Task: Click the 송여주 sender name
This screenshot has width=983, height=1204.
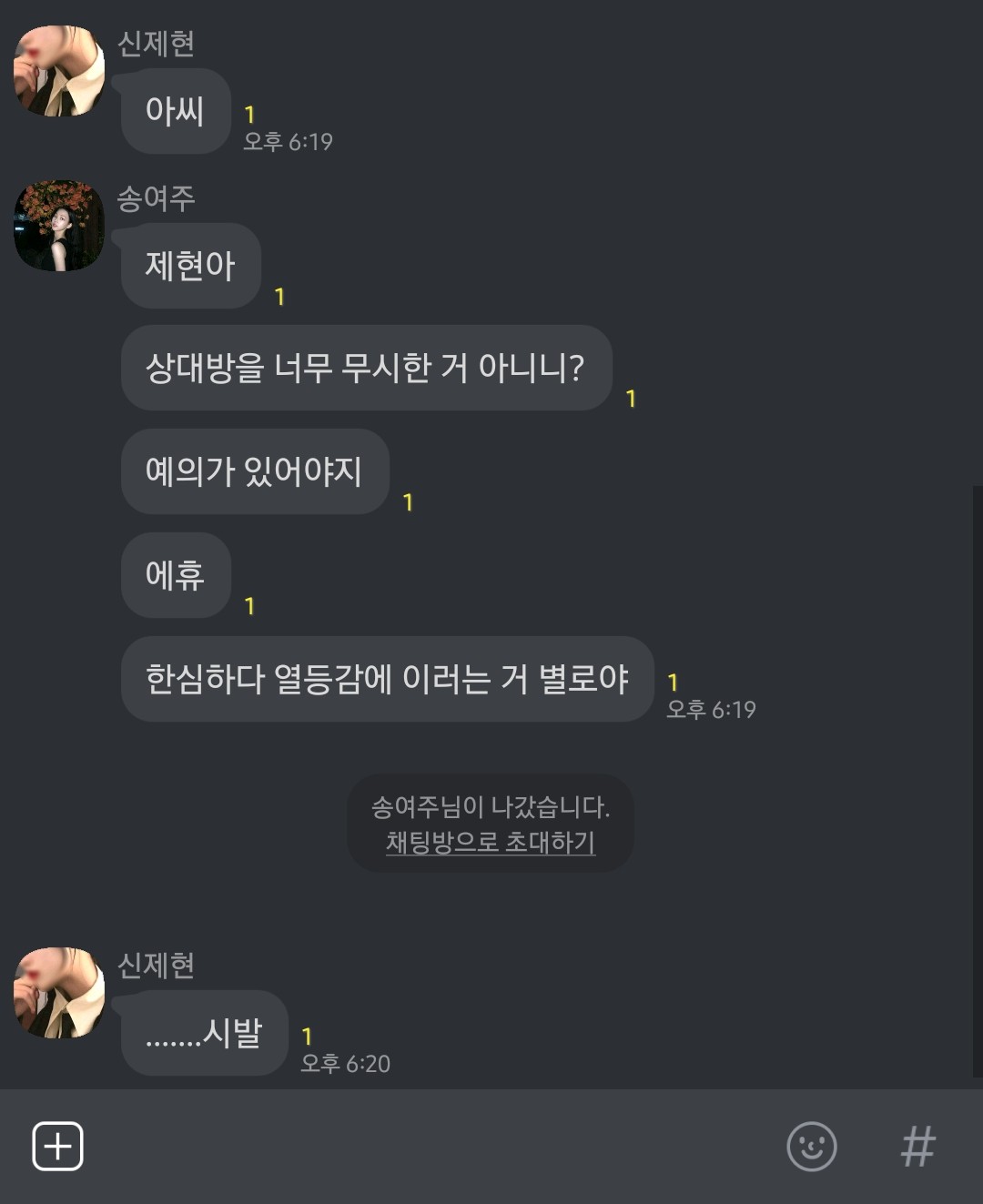Action: 156,197
